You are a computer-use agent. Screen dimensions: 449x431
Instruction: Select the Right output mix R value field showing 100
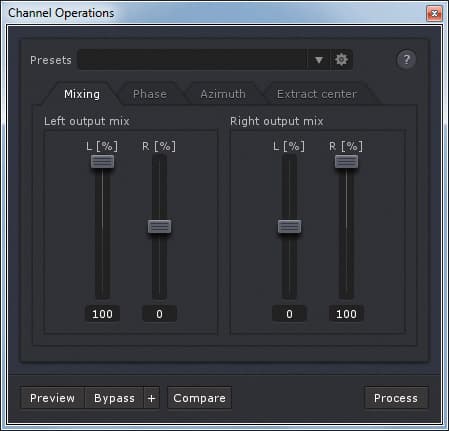click(x=346, y=314)
